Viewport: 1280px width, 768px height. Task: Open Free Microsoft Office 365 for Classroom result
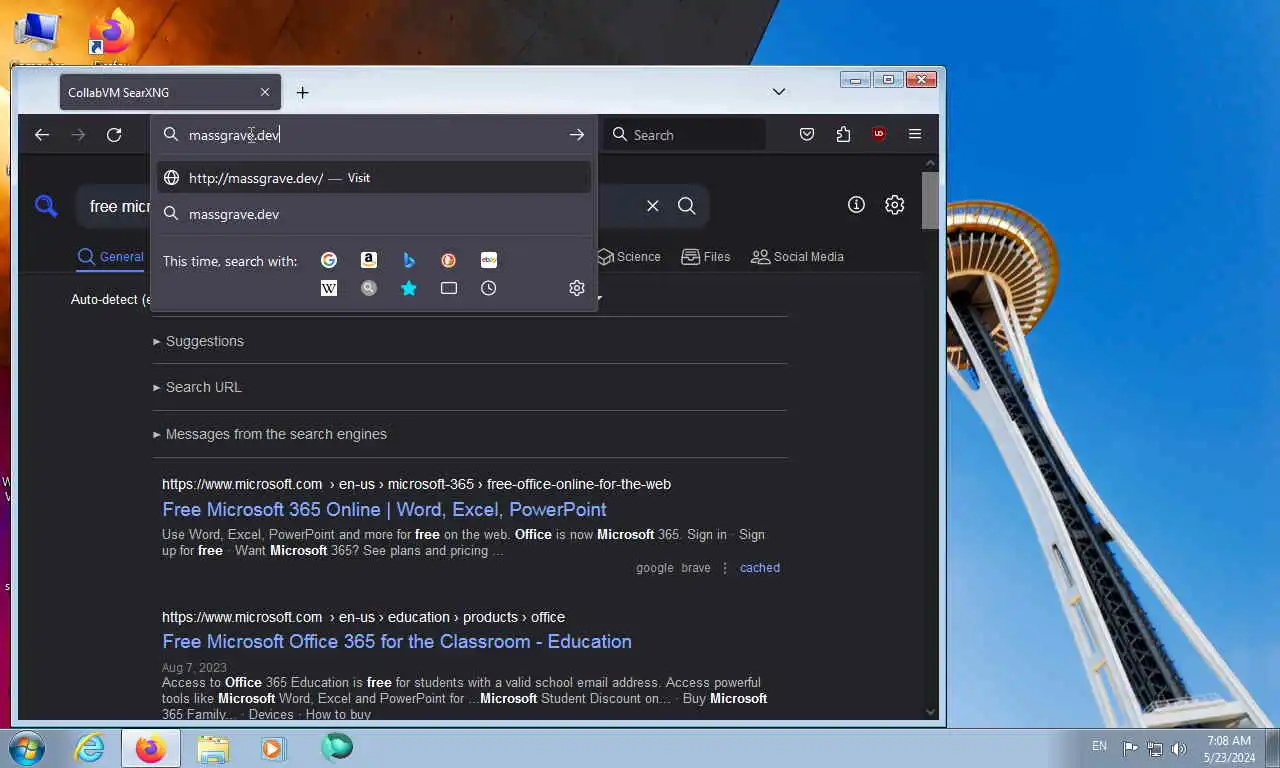(x=397, y=641)
